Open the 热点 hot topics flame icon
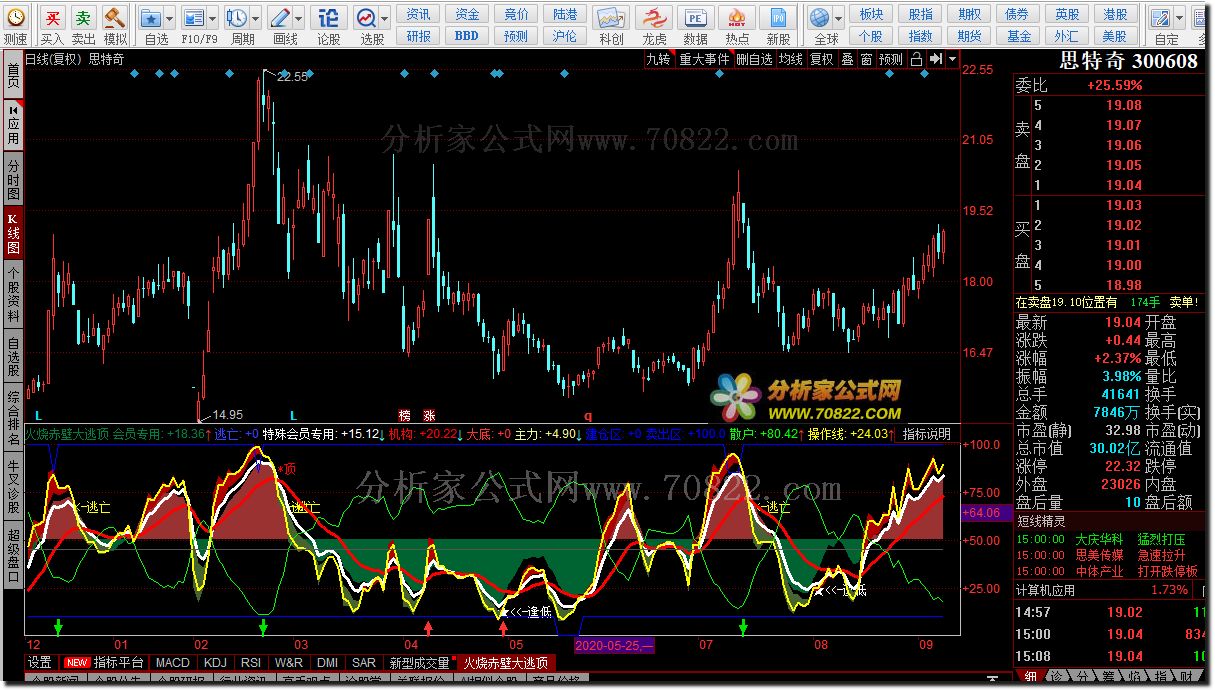Image resolution: width=1215 pixels, height=690 pixels. (x=737, y=18)
